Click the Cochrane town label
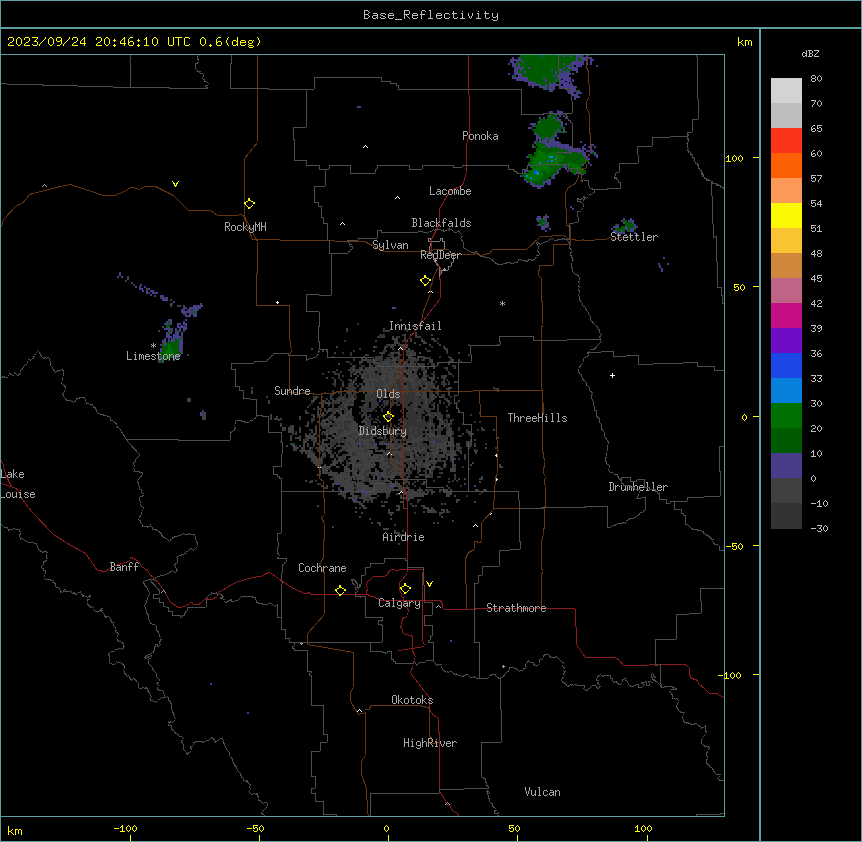 click(x=322, y=568)
